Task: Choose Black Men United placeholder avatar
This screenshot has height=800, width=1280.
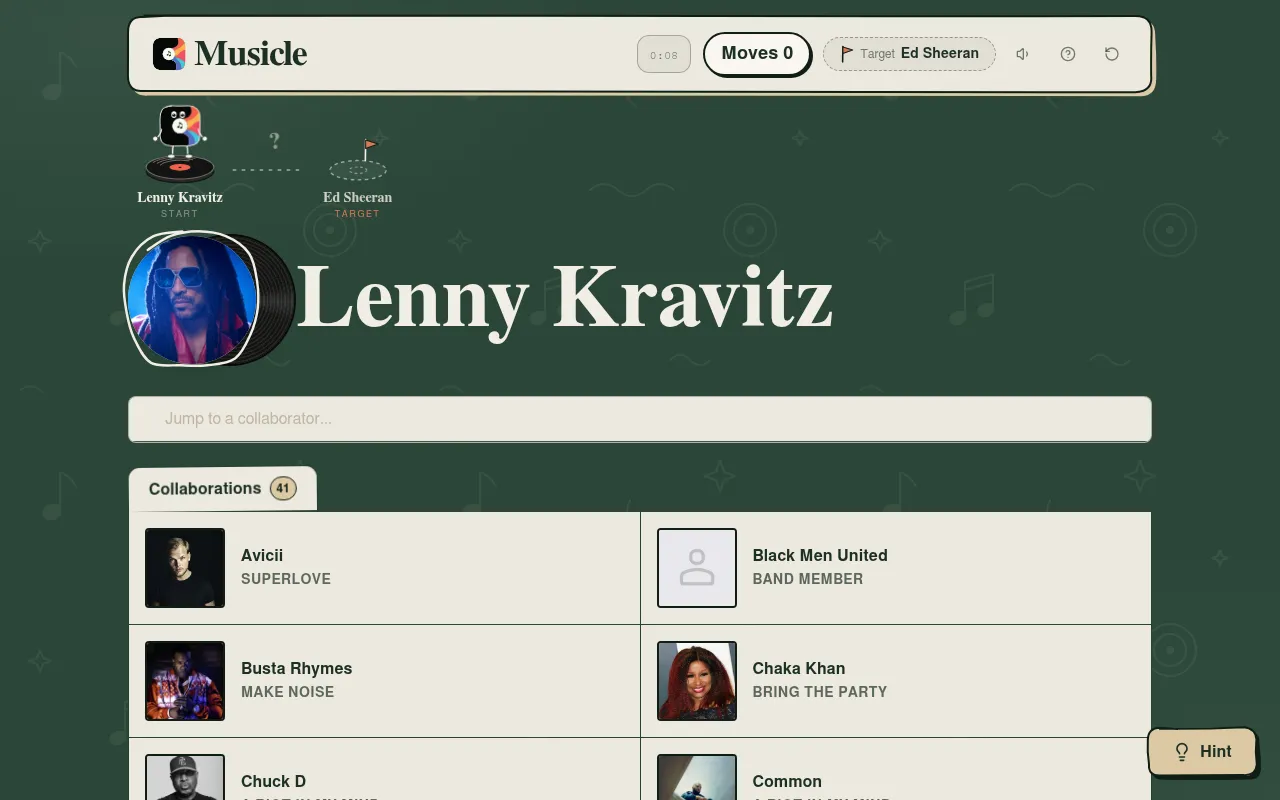Action: pos(697,568)
